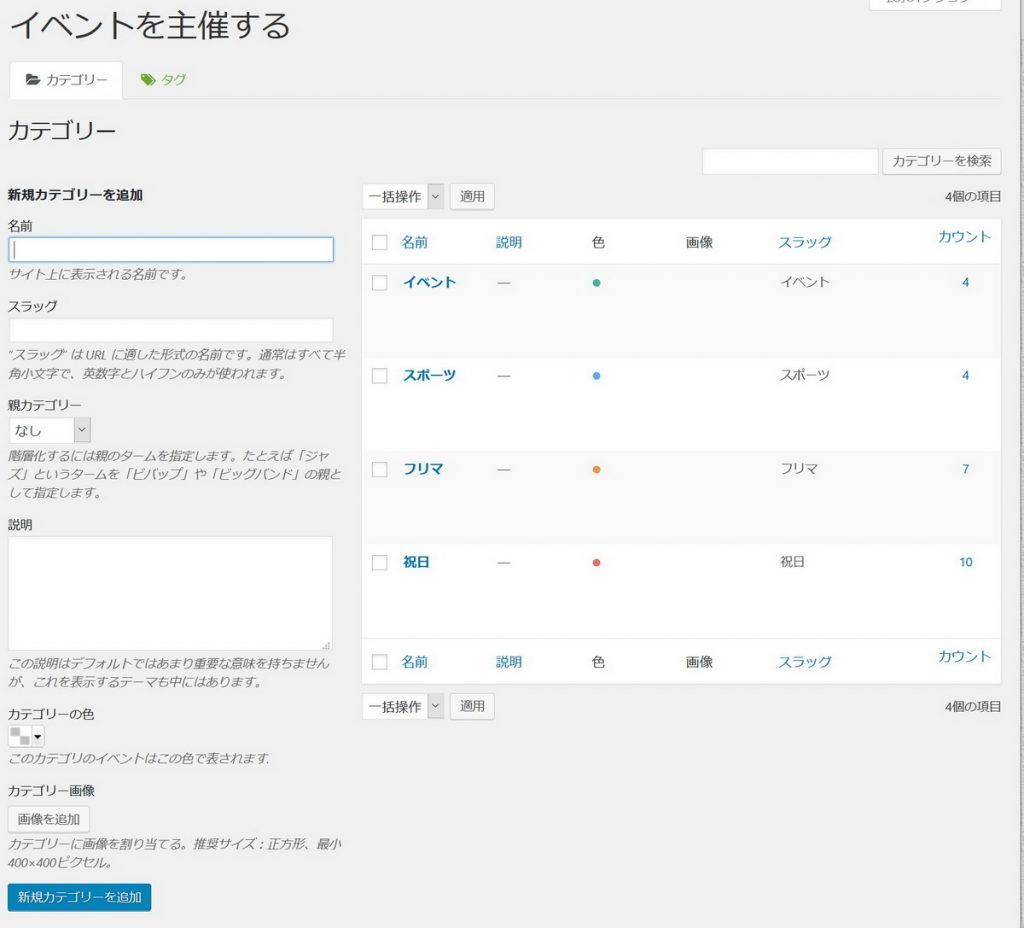Open the スポーツ category name link
Image resolution: width=1024 pixels, height=928 pixels.
click(x=429, y=376)
